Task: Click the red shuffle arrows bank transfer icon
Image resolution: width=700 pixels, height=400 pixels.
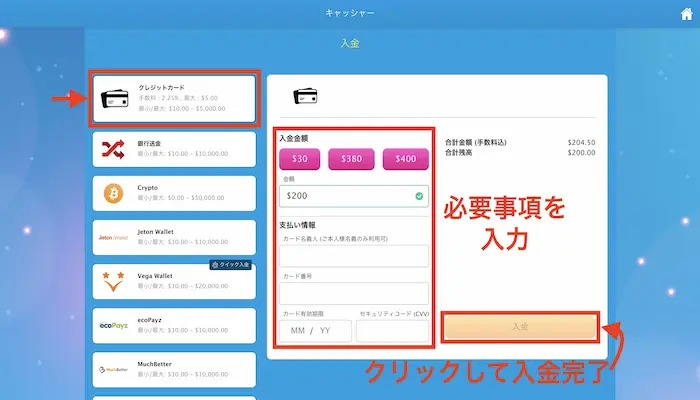Action: [x=113, y=150]
